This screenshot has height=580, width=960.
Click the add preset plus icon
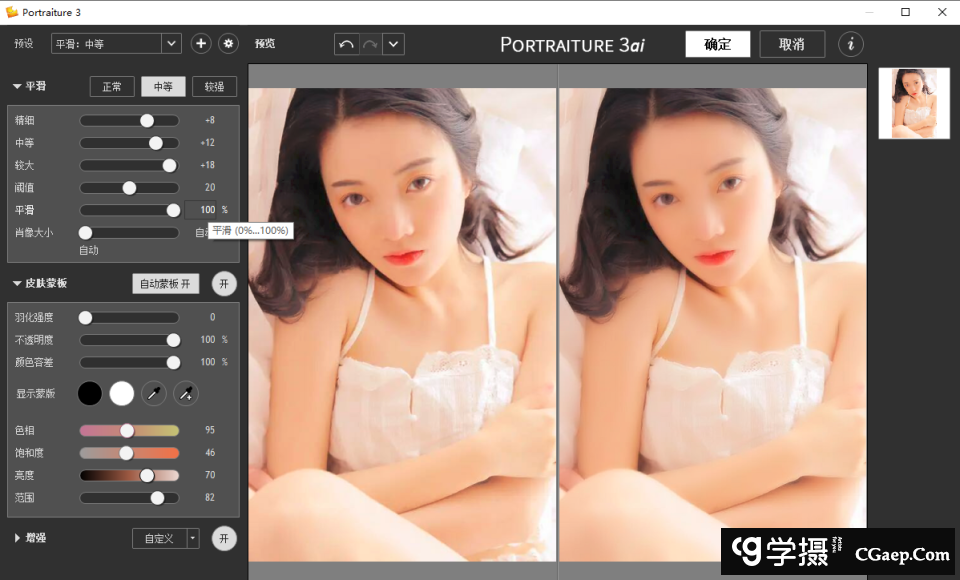pos(201,44)
